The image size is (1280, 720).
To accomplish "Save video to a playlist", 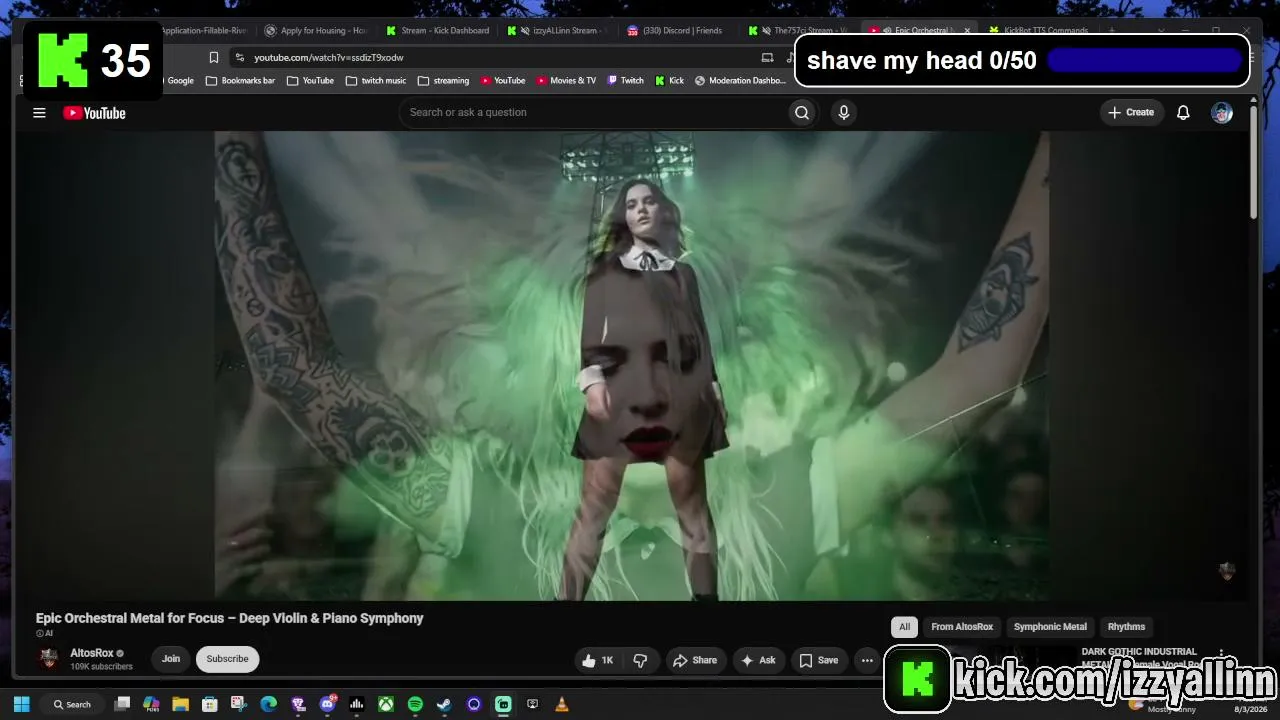I will pos(818,660).
